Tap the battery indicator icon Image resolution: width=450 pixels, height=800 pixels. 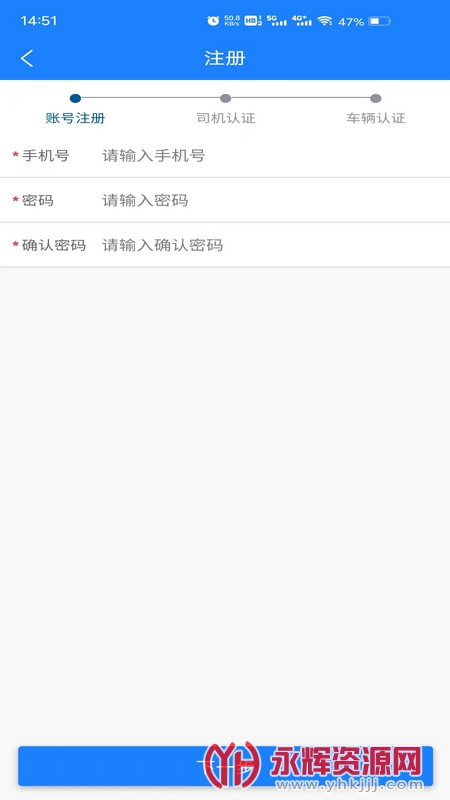(x=380, y=21)
